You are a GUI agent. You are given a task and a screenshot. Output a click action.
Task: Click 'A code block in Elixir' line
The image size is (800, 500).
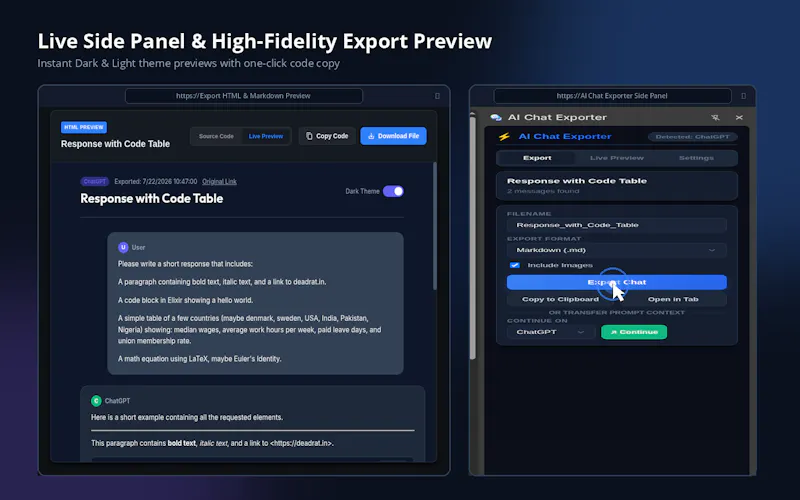pyautogui.click(x=185, y=301)
